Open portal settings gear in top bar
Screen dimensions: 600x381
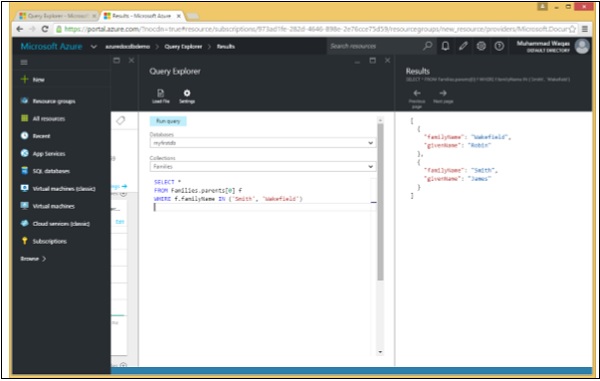click(x=481, y=46)
